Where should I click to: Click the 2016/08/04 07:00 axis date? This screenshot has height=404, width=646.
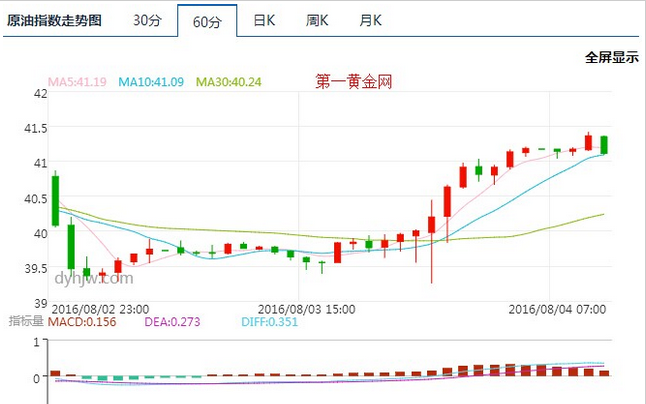coord(557,309)
